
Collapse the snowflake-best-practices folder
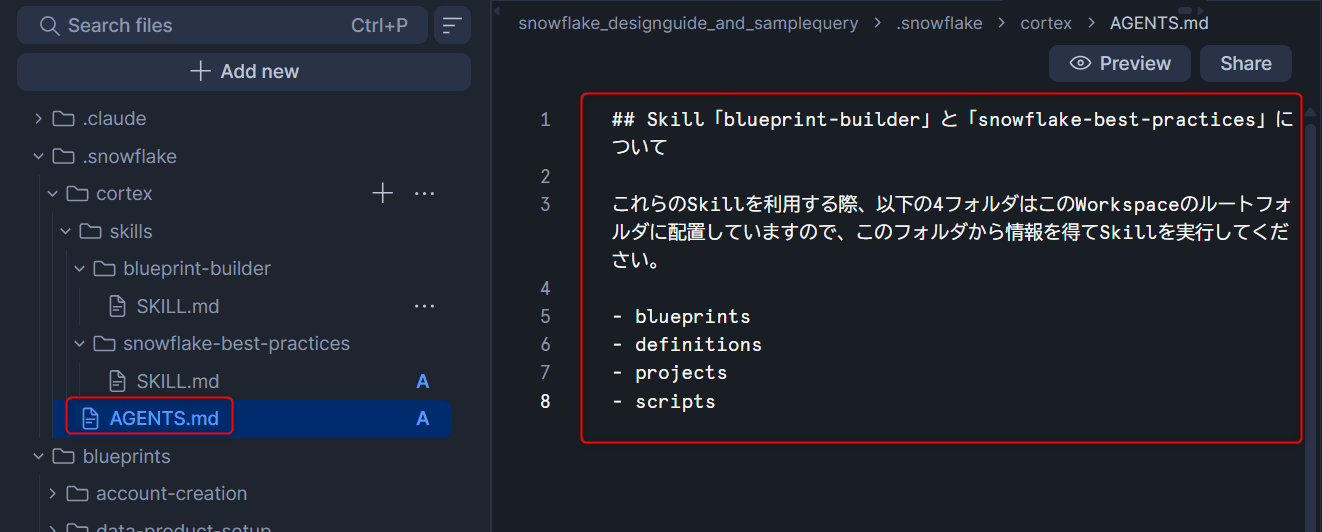pyautogui.click(x=79, y=343)
